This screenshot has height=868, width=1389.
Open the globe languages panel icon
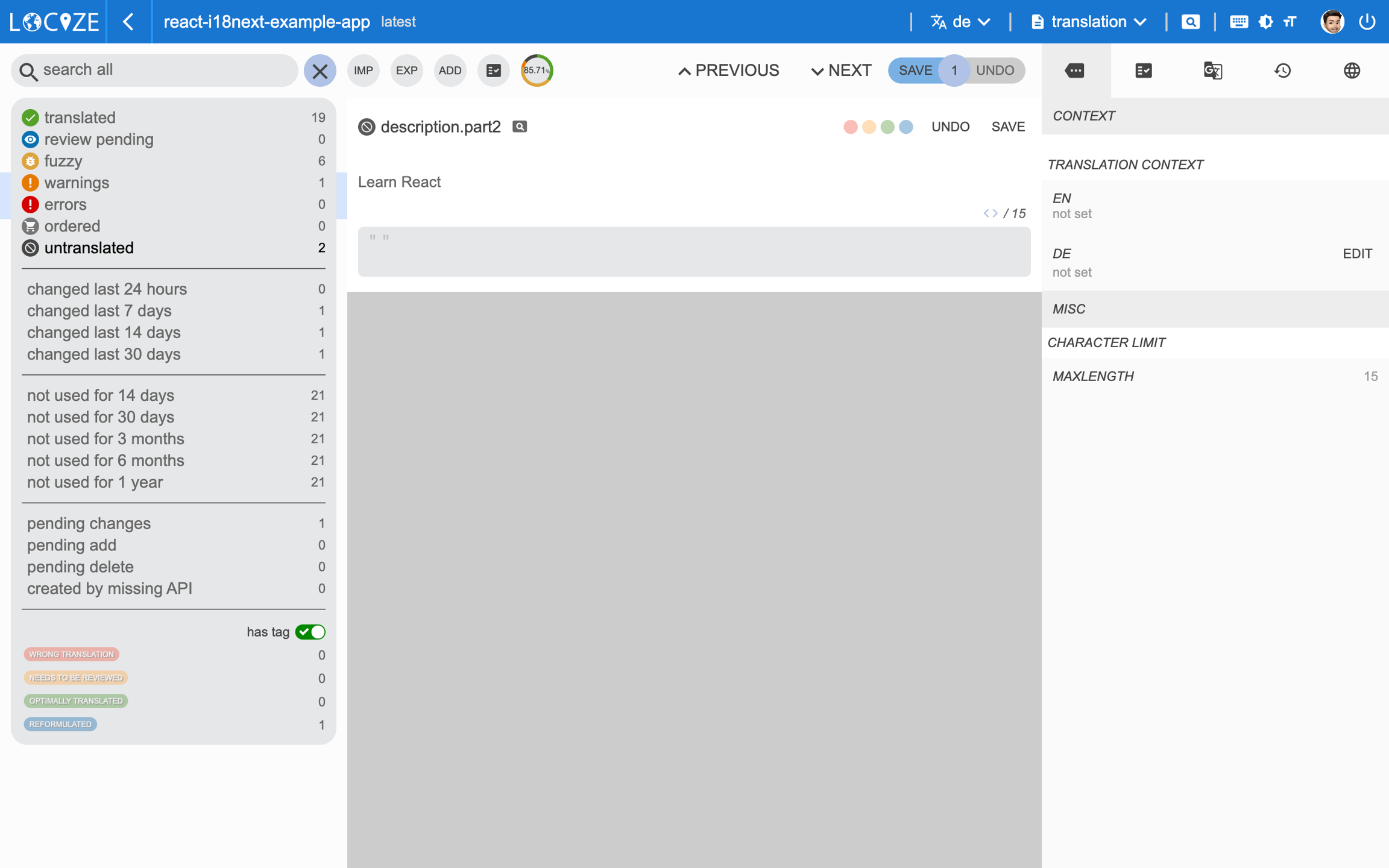click(x=1352, y=71)
